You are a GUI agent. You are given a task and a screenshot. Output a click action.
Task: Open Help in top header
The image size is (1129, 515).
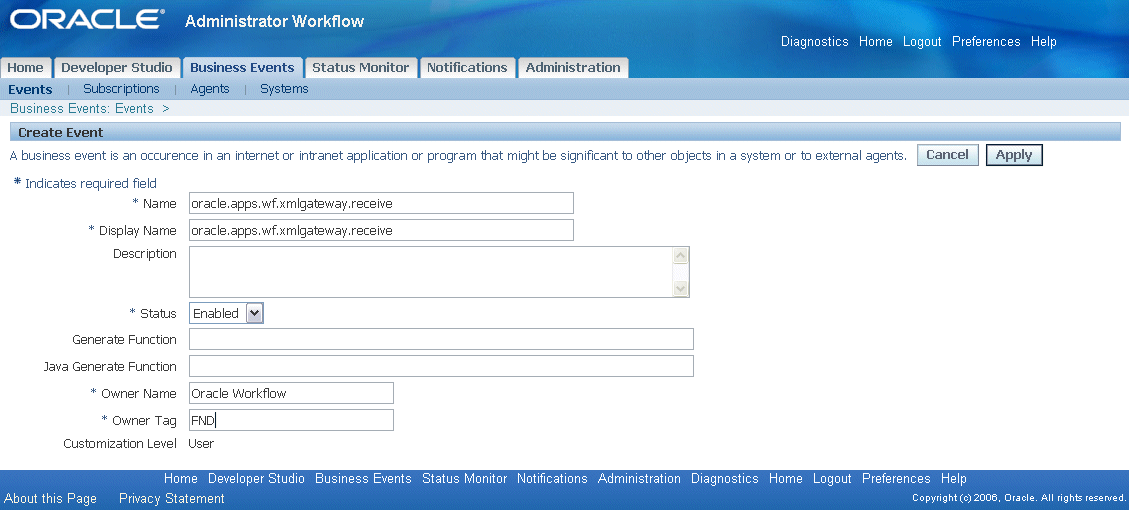click(x=1043, y=42)
